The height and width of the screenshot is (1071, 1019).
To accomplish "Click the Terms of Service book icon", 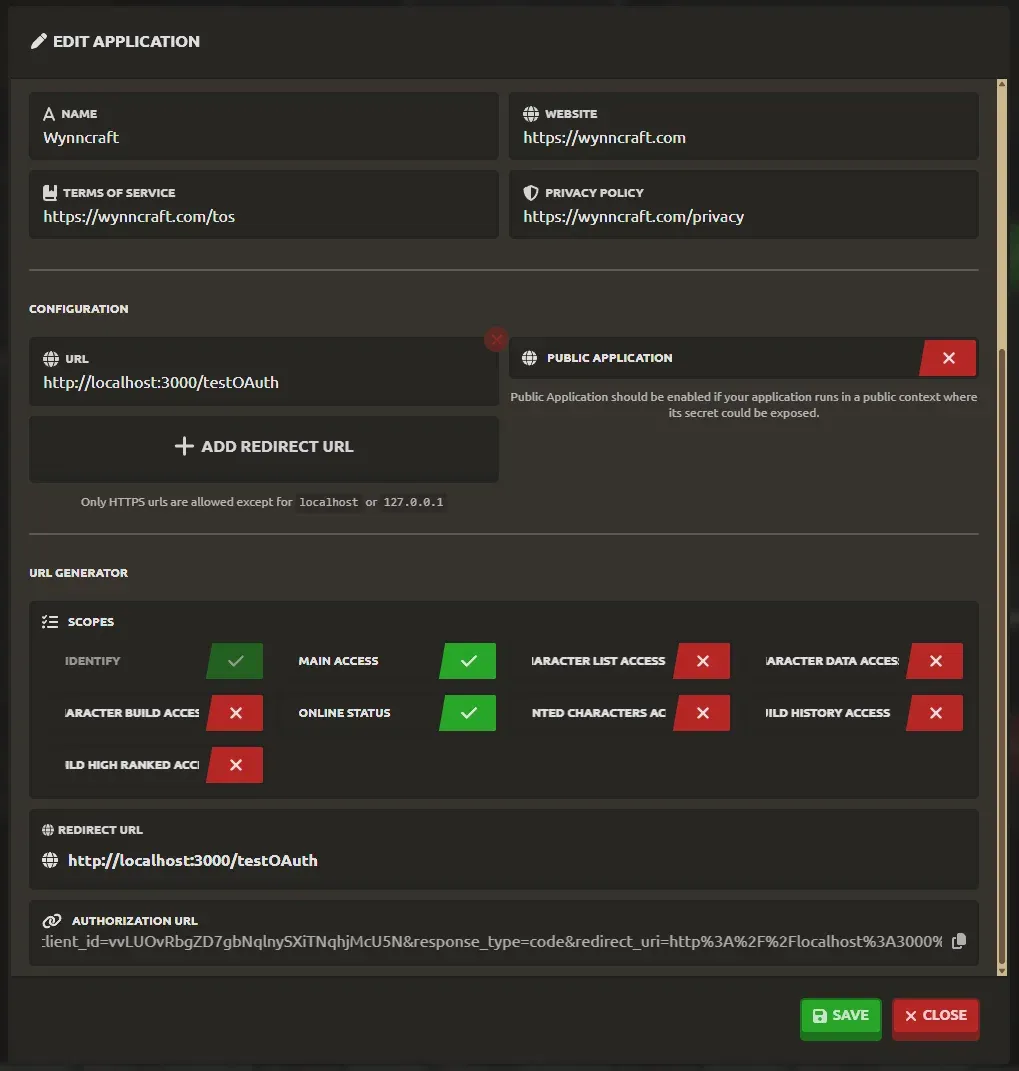I will tap(50, 193).
